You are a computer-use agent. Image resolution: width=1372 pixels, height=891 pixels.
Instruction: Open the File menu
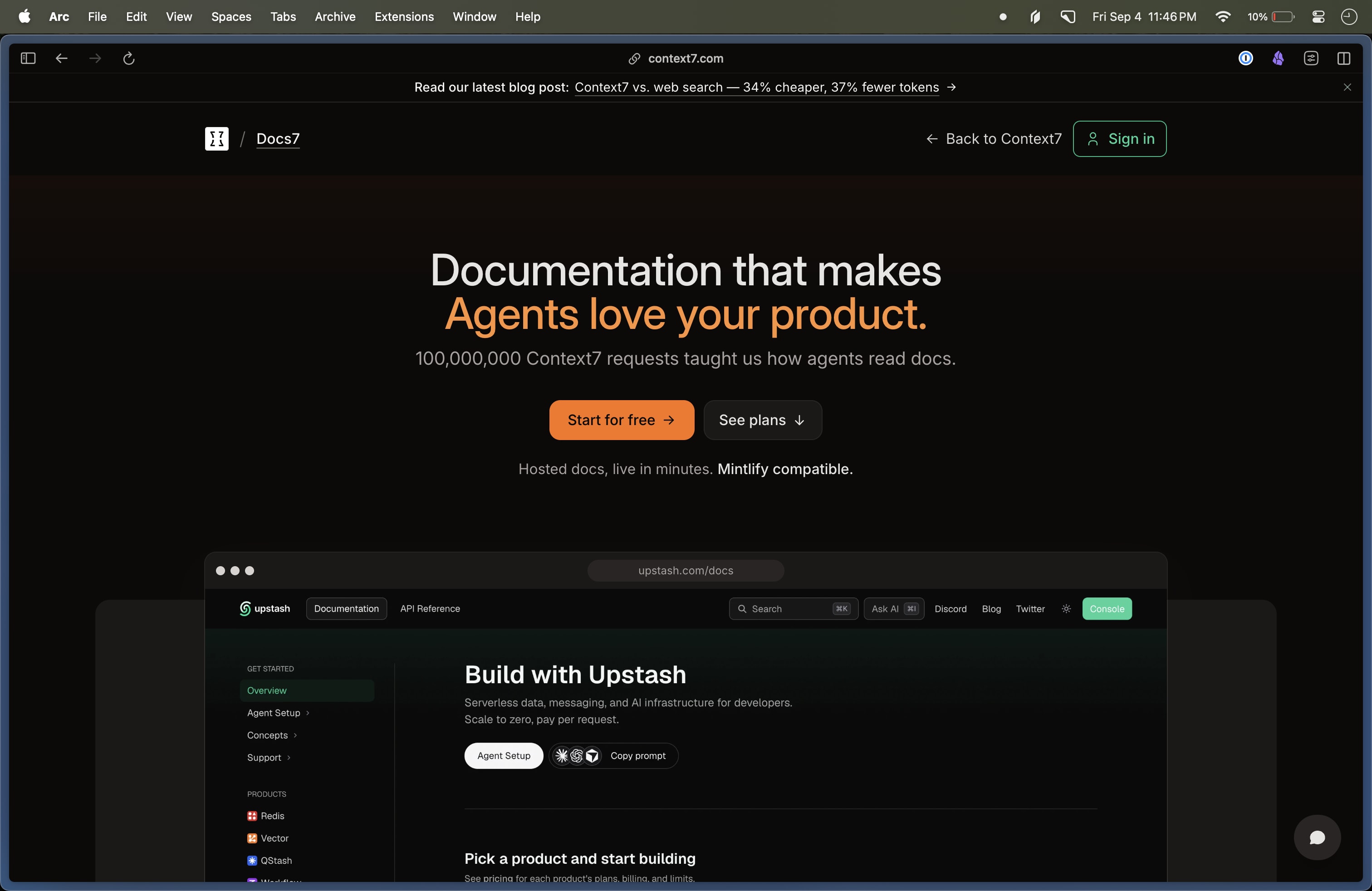[98, 16]
